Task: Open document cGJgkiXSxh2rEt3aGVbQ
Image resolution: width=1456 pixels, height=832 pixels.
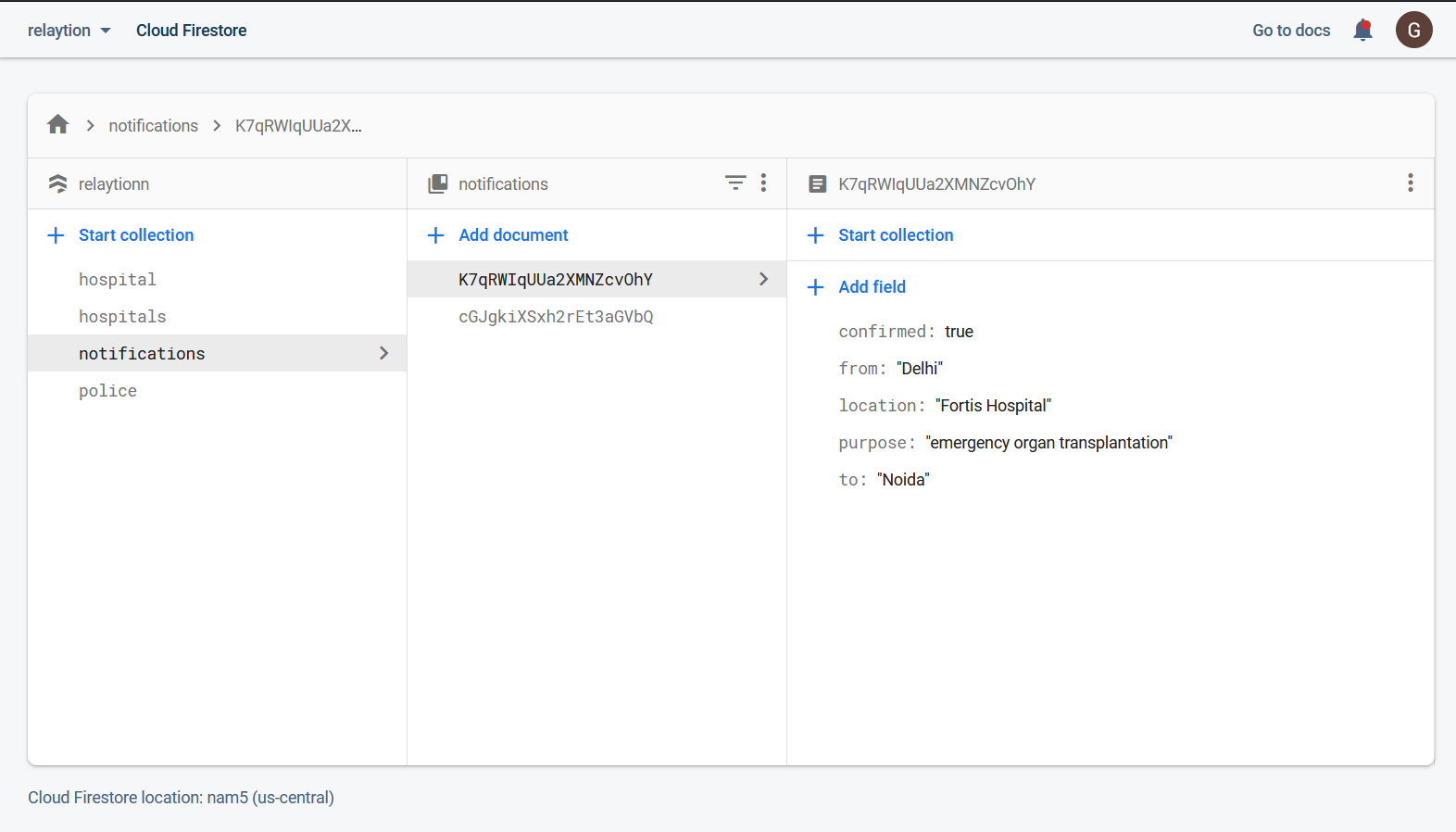Action: coord(556,317)
